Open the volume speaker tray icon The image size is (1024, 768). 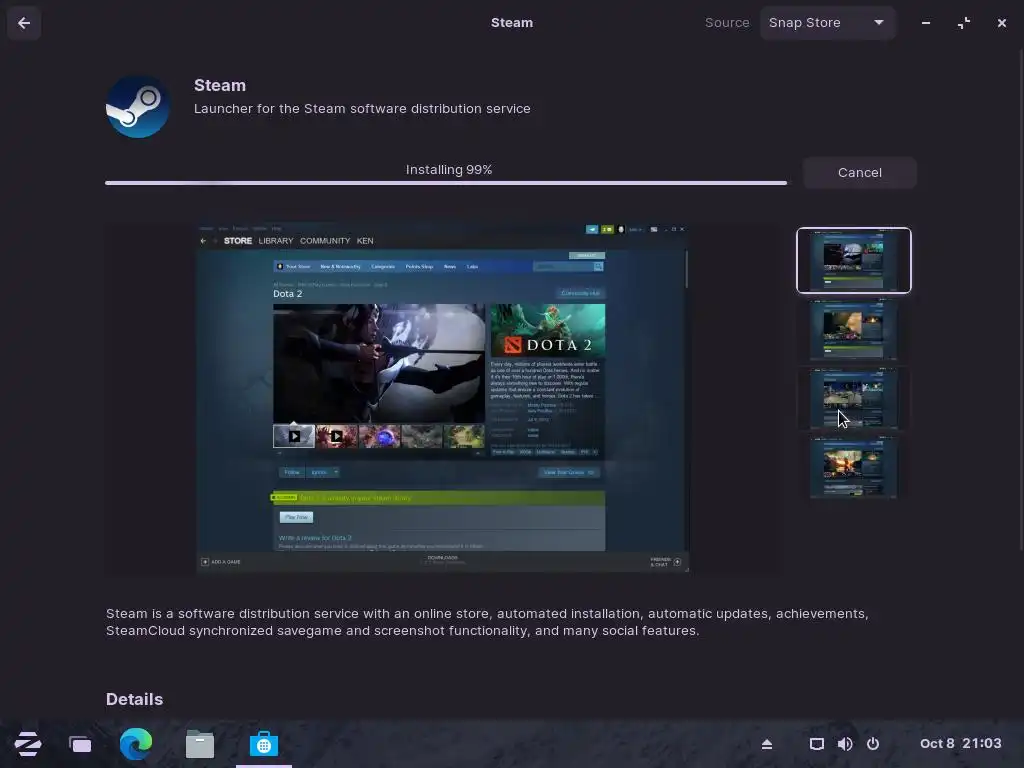tap(845, 744)
